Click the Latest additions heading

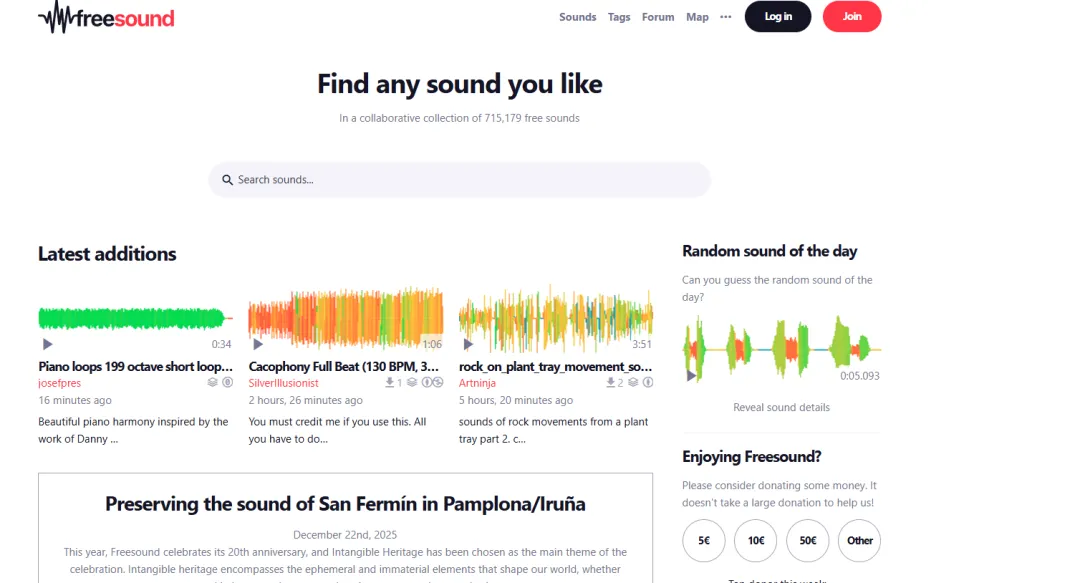pos(107,254)
